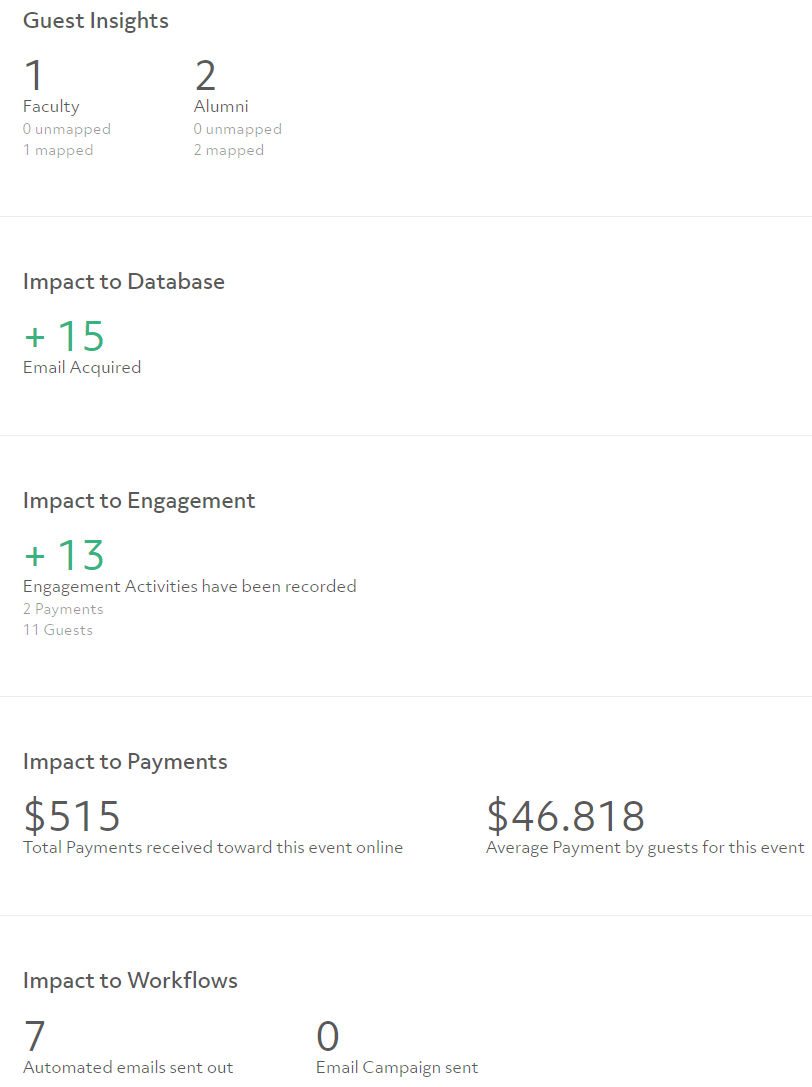Select the Faculty count number 1
The width and height of the screenshot is (812, 1087).
34,75
